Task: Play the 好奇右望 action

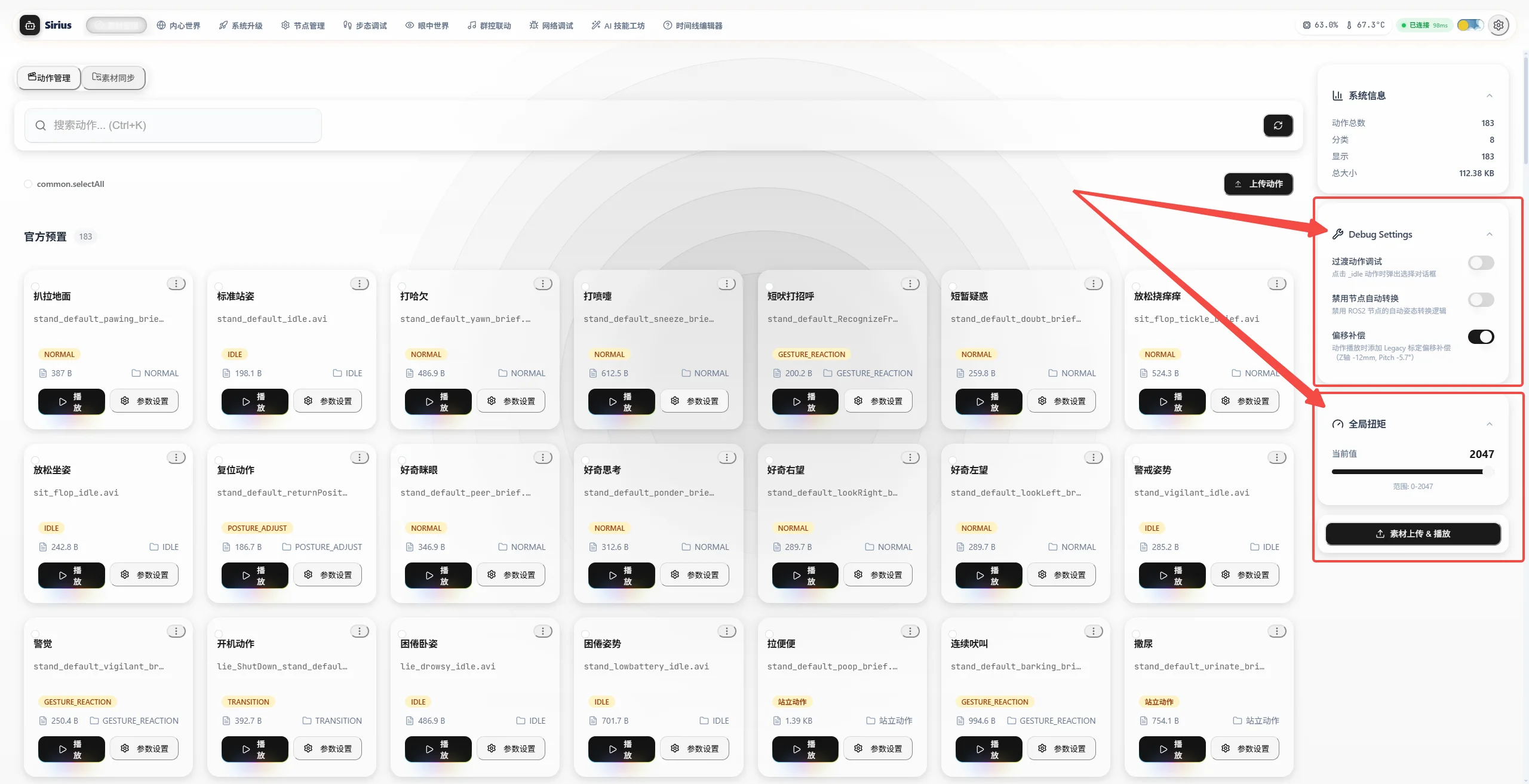Action: (x=805, y=575)
